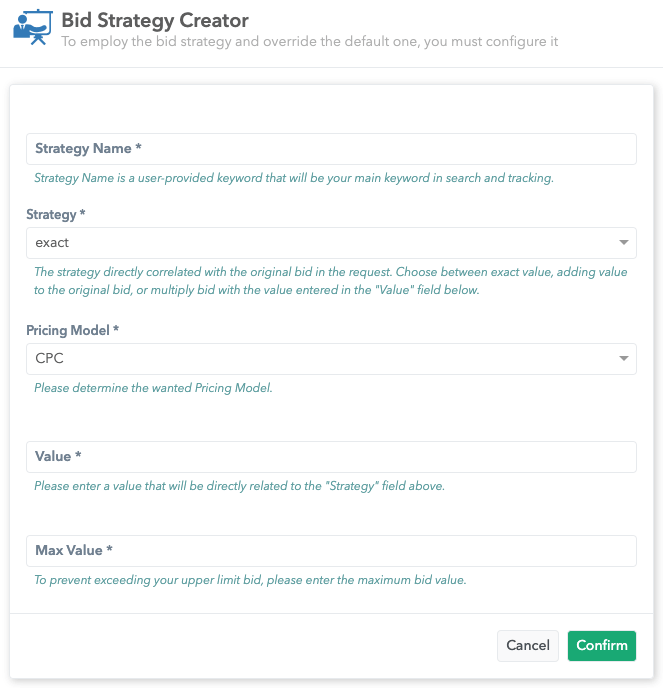
Task: Click the subtitle about overriding the default strategy
Action: [x=309, y=42]
